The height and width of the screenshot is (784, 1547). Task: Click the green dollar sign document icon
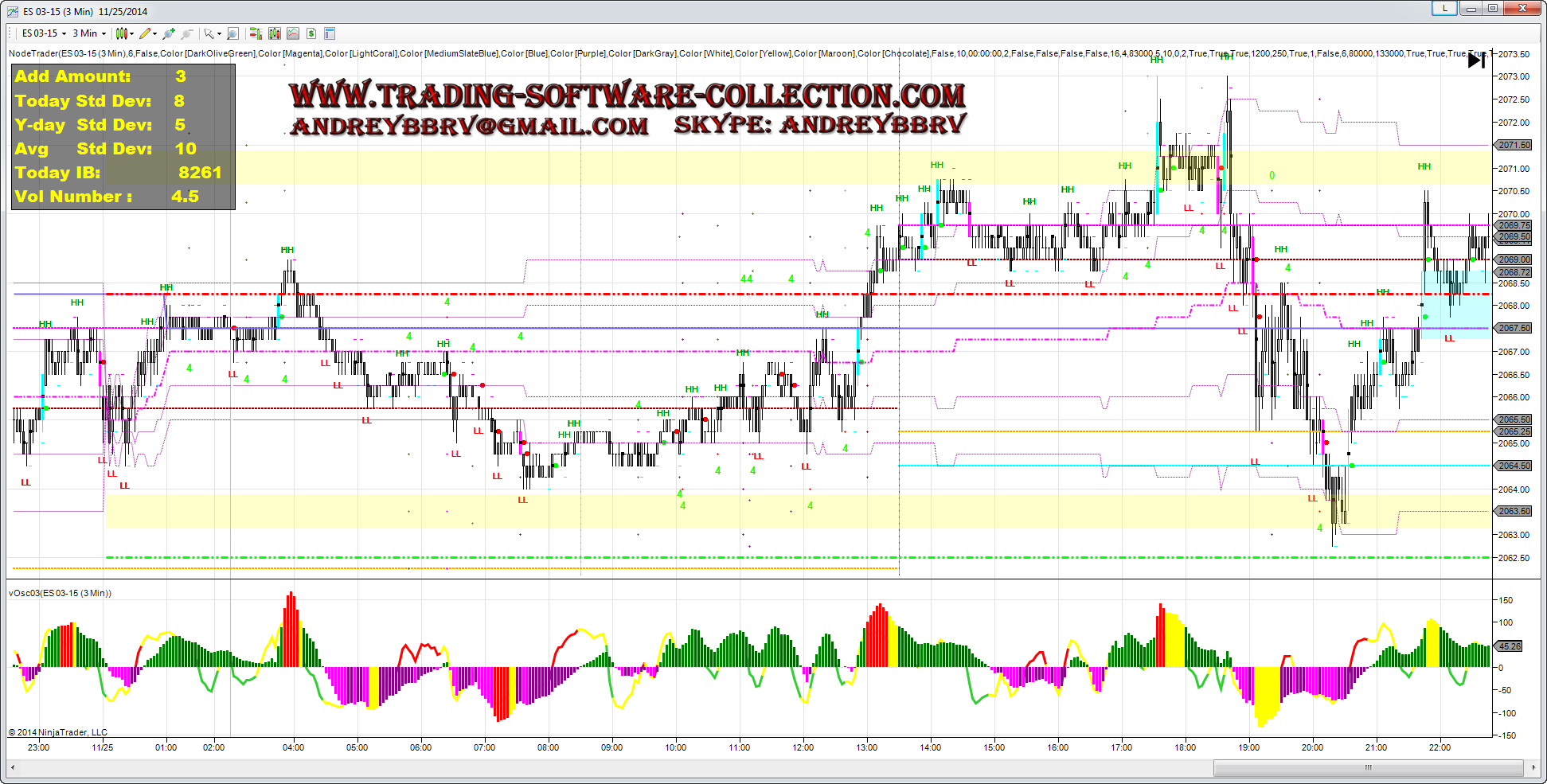311,33
